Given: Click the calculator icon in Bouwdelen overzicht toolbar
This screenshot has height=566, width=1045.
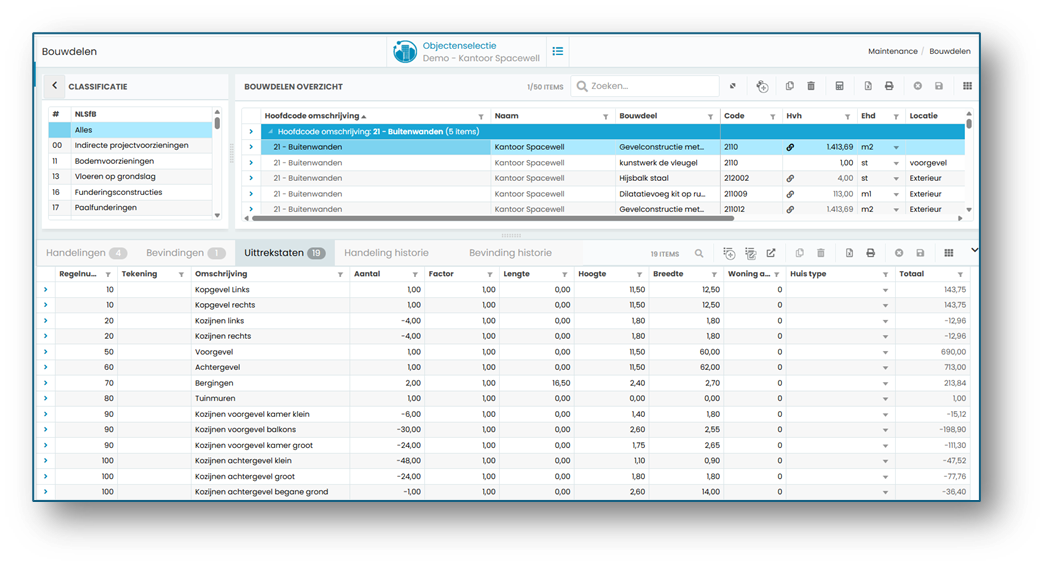Looking at the screenshot, I should pyautogui.click(x=840, y=86).
